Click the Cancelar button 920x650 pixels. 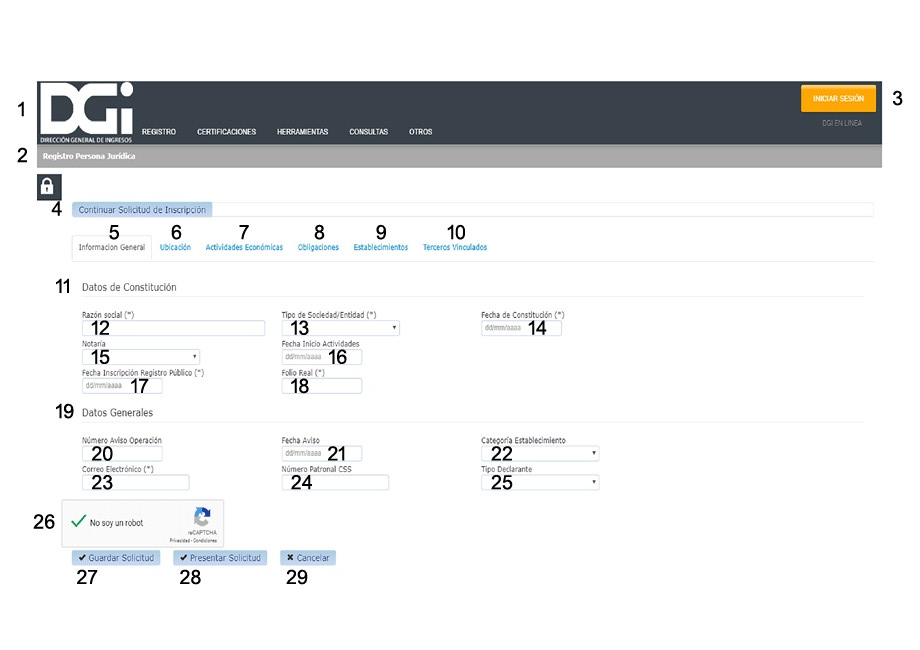pyautogui.click(x=308, y=558)
